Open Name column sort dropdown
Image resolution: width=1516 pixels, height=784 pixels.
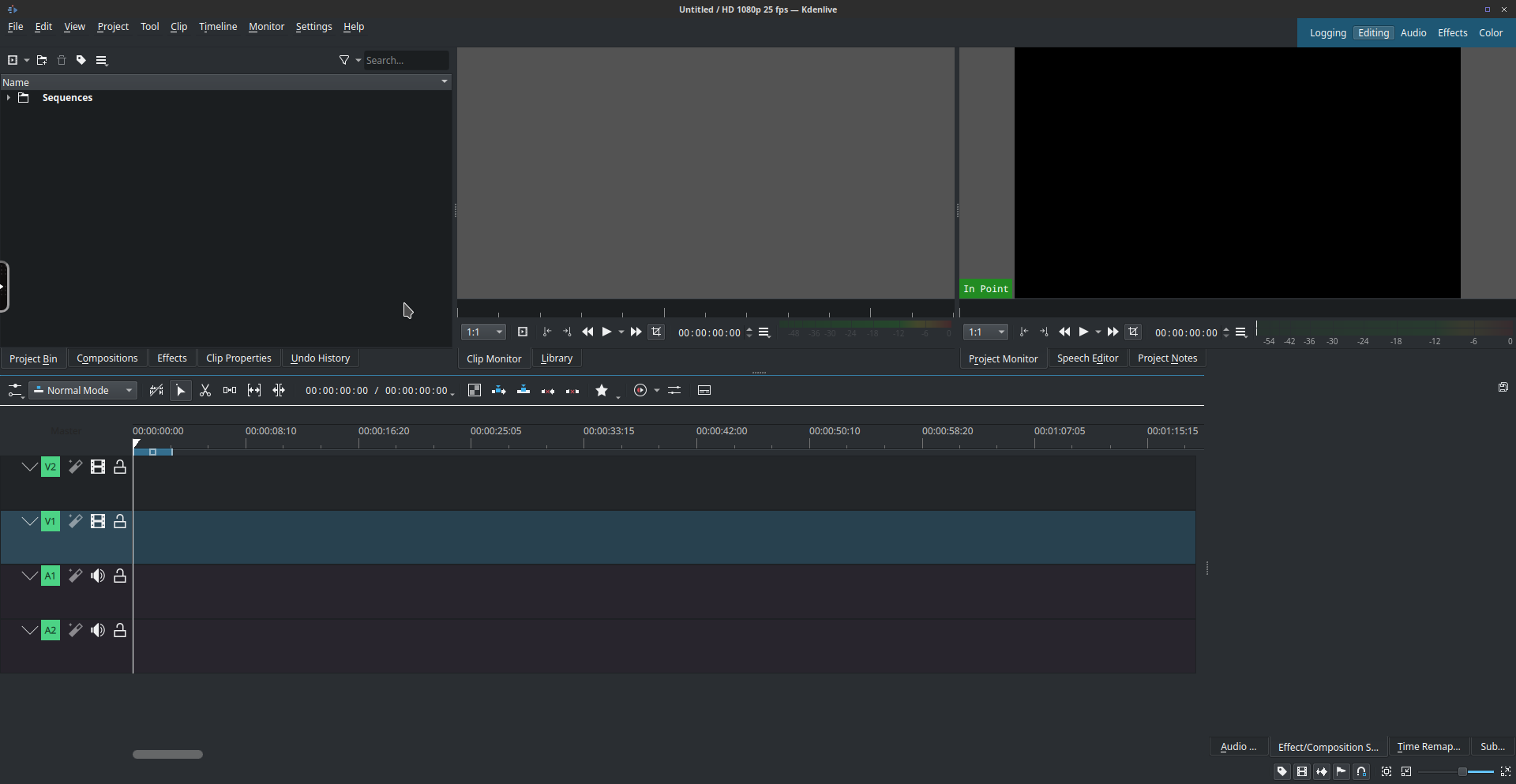(445, 82)
